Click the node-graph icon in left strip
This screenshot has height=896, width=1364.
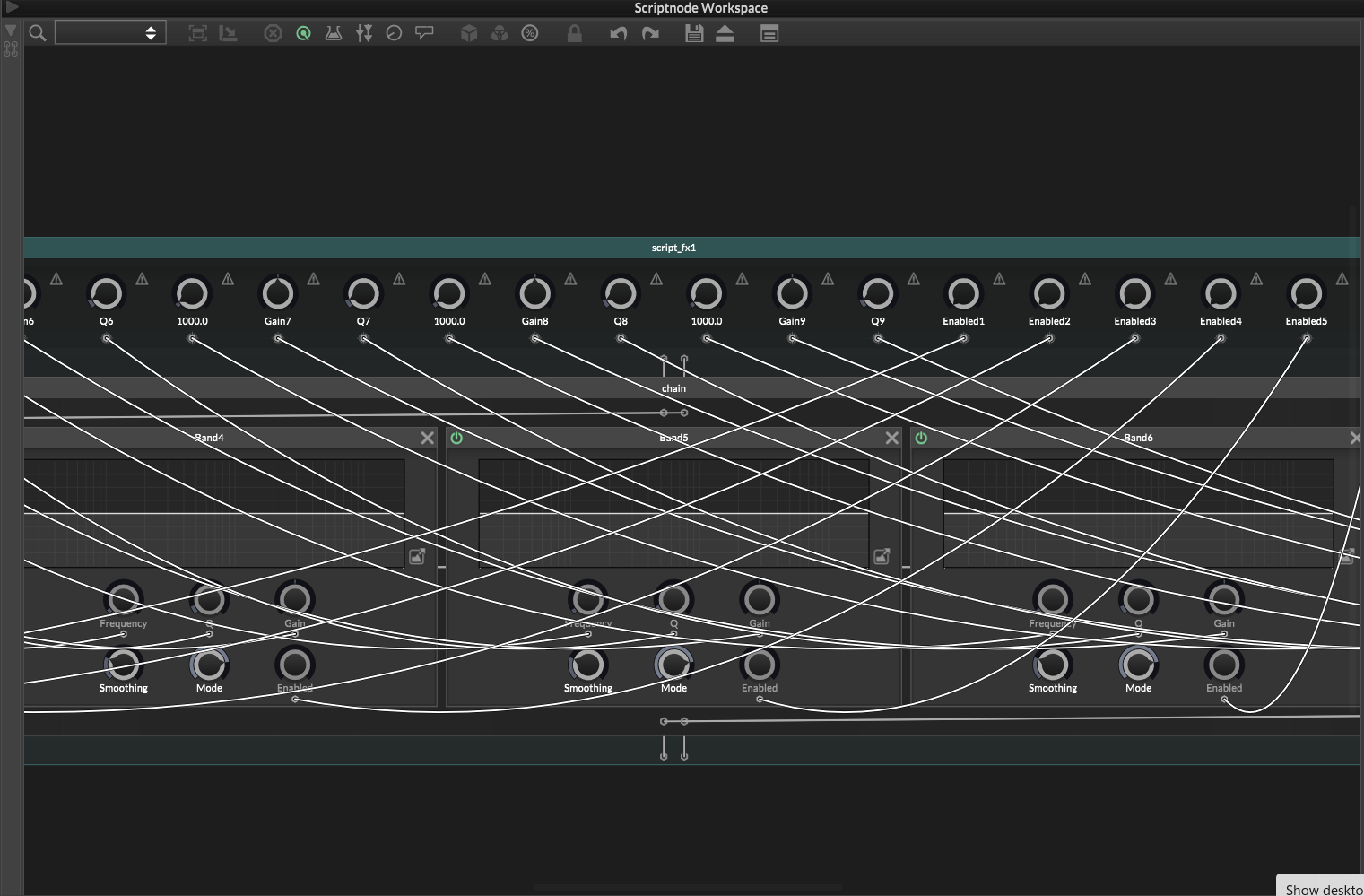coord(11,48)
